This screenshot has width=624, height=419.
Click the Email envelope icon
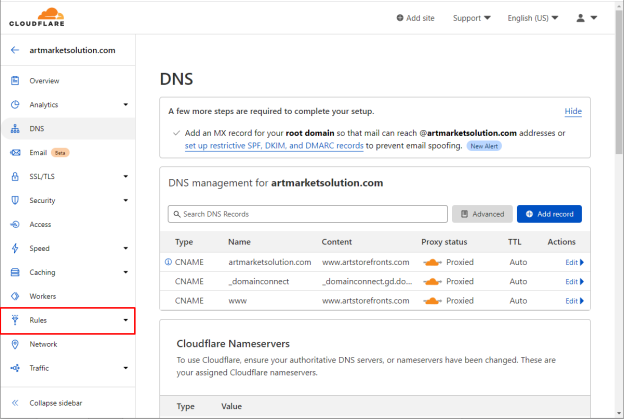15,152
